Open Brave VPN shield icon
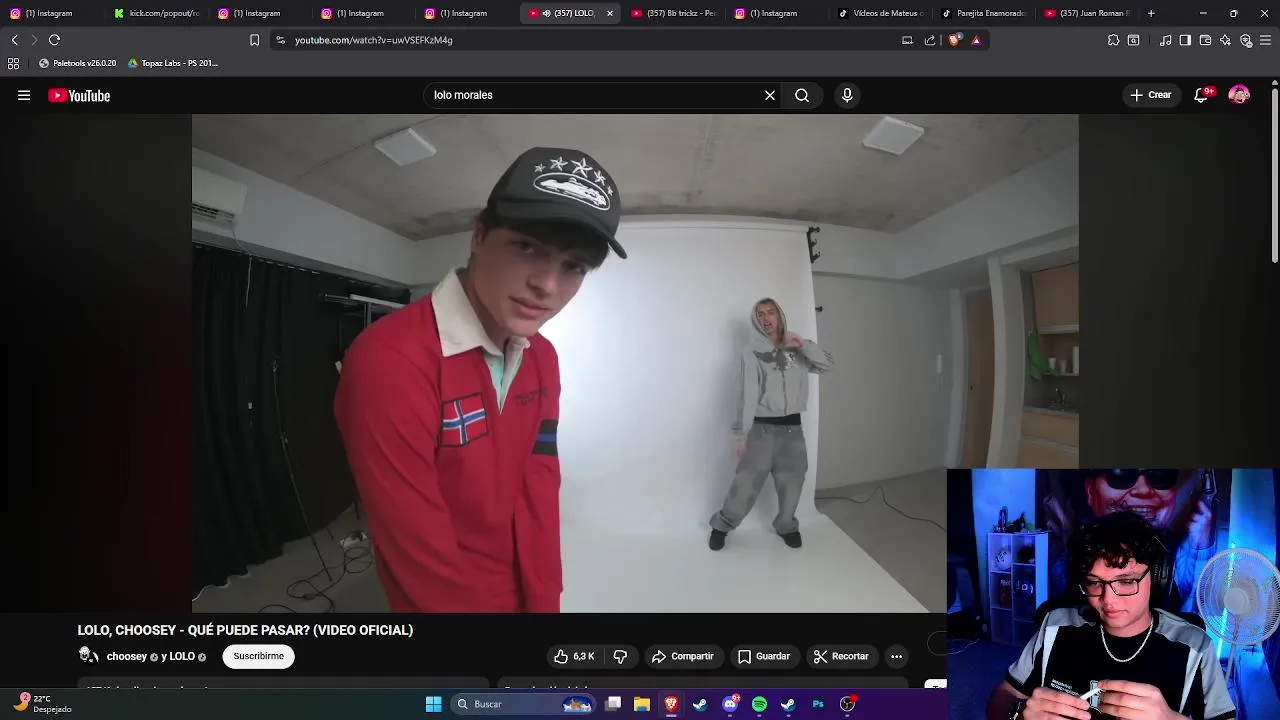Image resolution: width=1280 pixels, height=720 pixels. click(1246, 40)
